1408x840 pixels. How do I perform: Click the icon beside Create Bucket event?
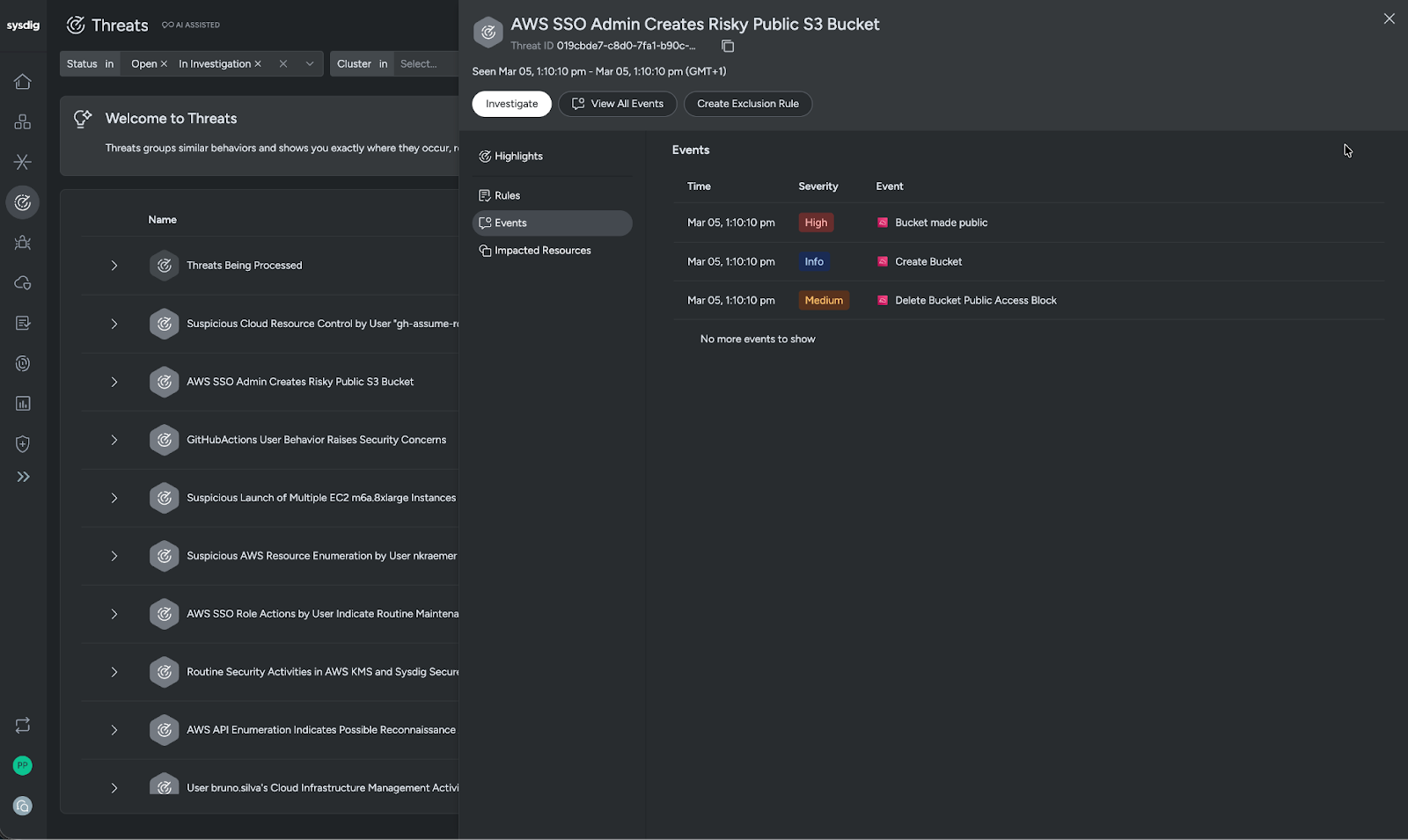tap(883, 262)
